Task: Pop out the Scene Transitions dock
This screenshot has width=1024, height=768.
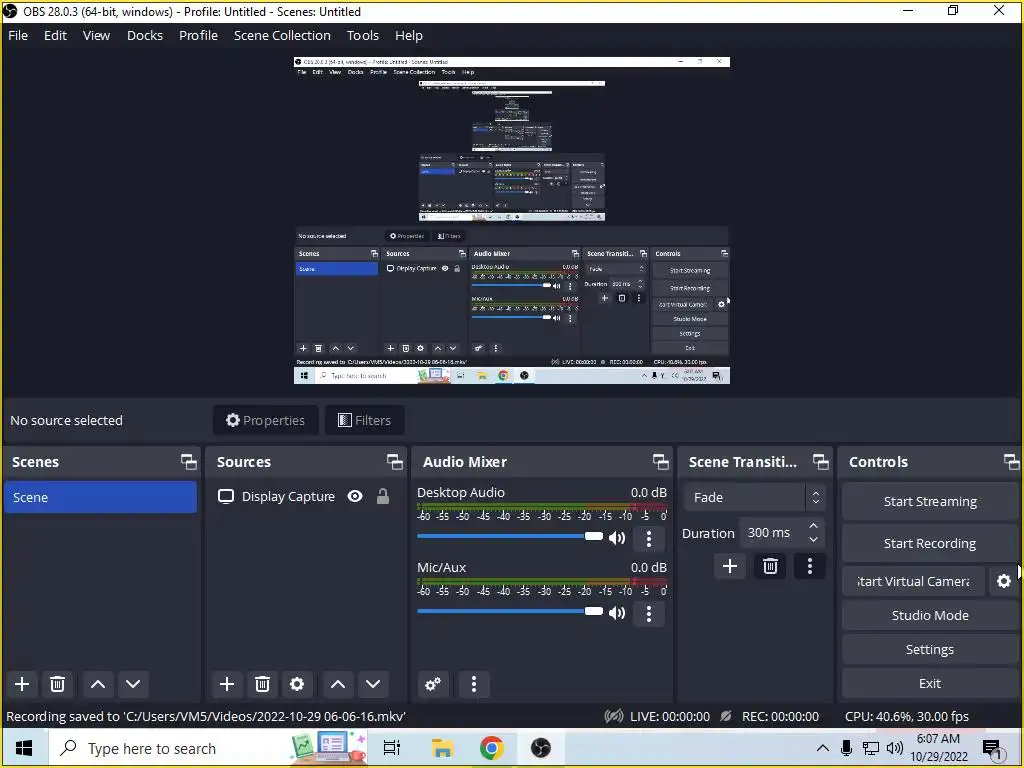Action: [821, 462]
